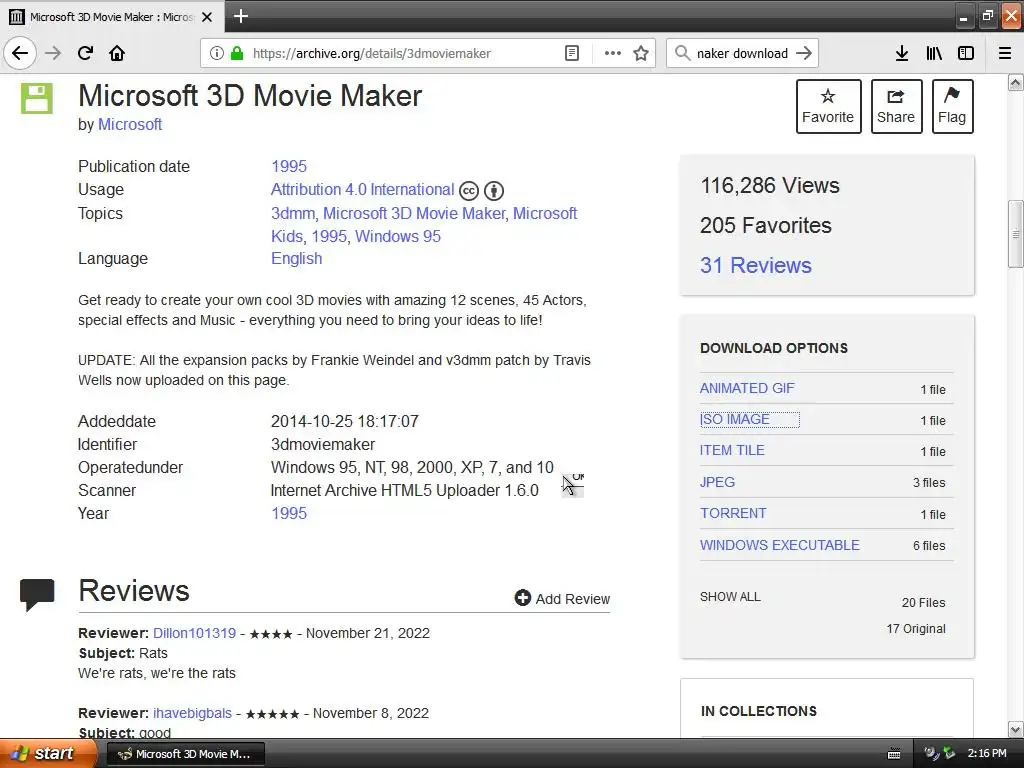Open the Firefox library
Viewport: 1024px width, 768px height.
(x=934, y=53)
